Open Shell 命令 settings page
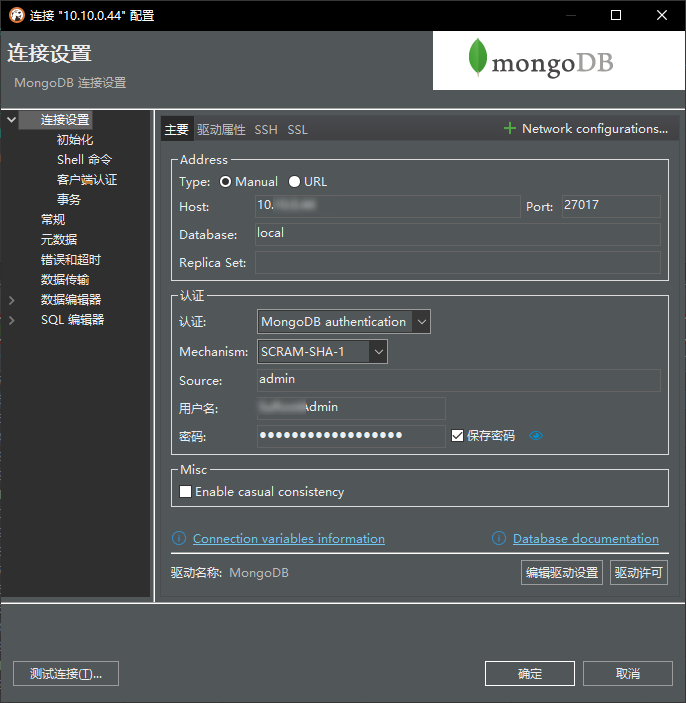Viewport: 686px width, 703px height. 84,160
